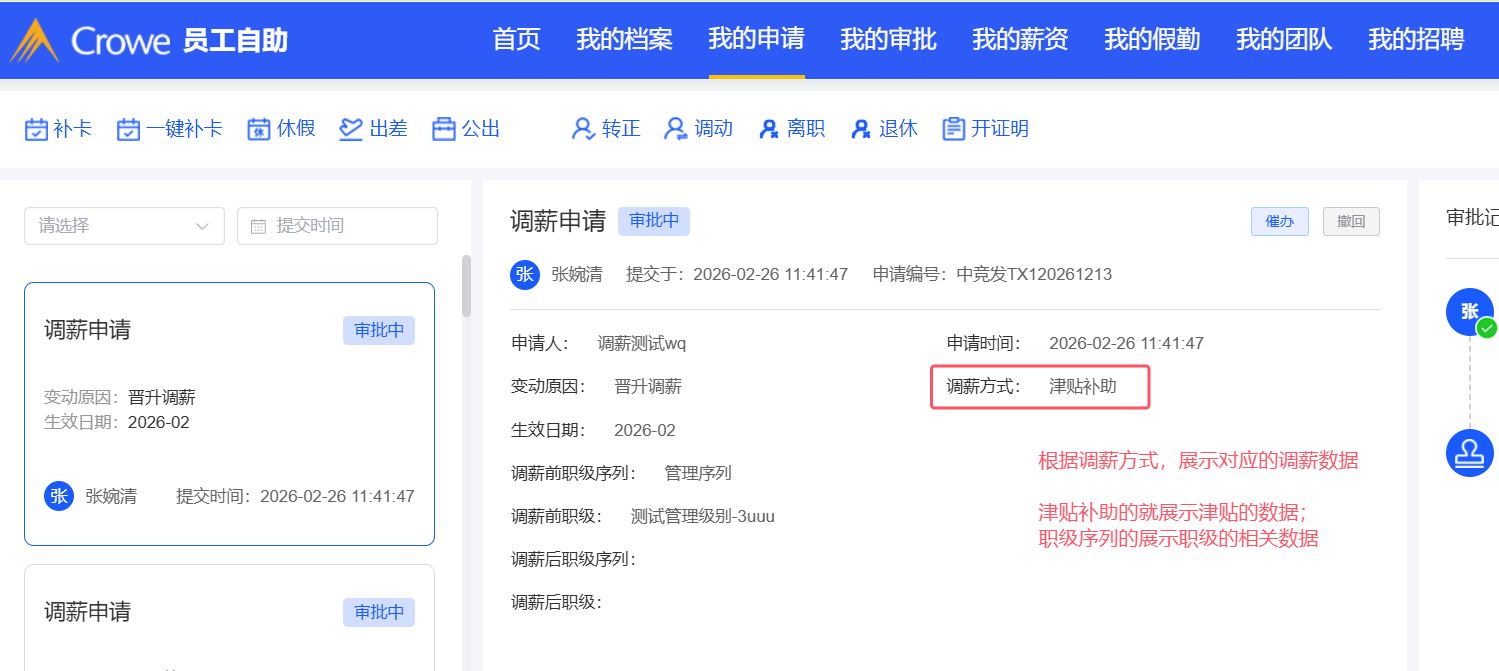Open the 一键补卡 quick punch icon

pyautogui.click(x=128, y=129)
